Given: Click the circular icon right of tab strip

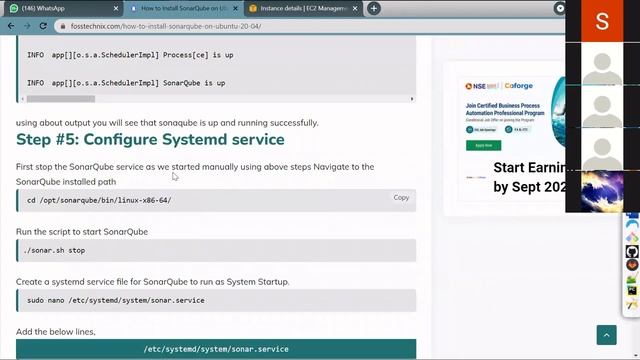Looking at the screenshot, I should [x=560, y=8].
